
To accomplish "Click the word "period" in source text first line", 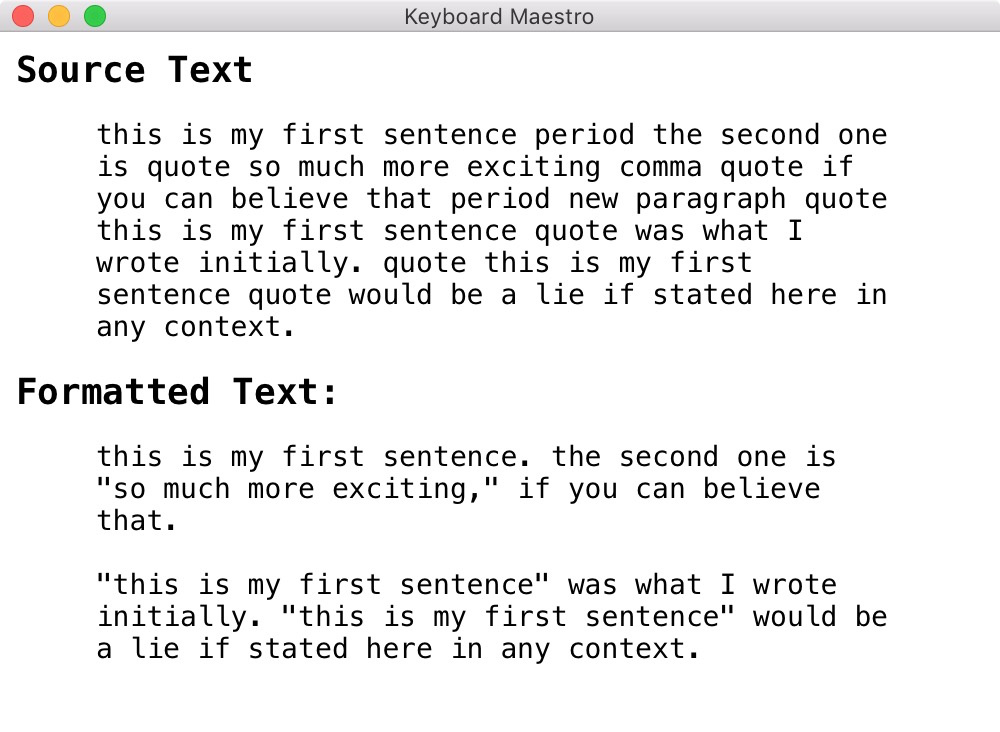I will pyautogui.click(x=584, y=135).
